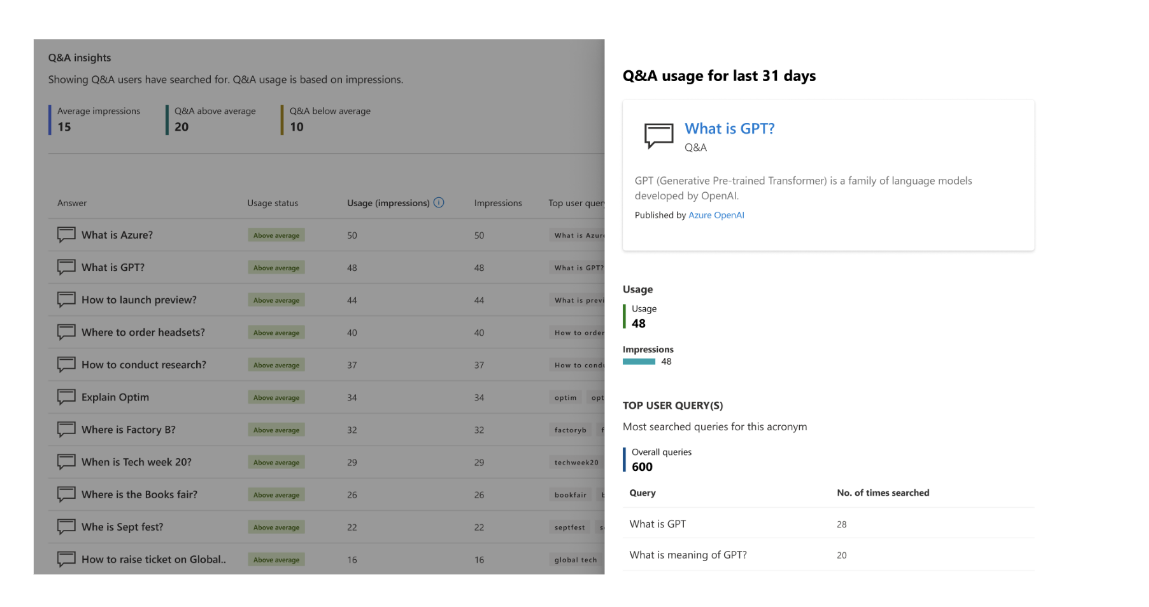Viewport: 1149px width, 607px height.
Task: Sort by the Usage status column header
Action: click(x=272, y=203)
